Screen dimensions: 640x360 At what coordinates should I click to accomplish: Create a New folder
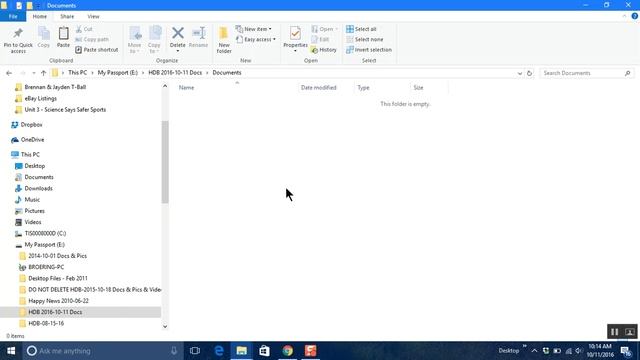224,40
